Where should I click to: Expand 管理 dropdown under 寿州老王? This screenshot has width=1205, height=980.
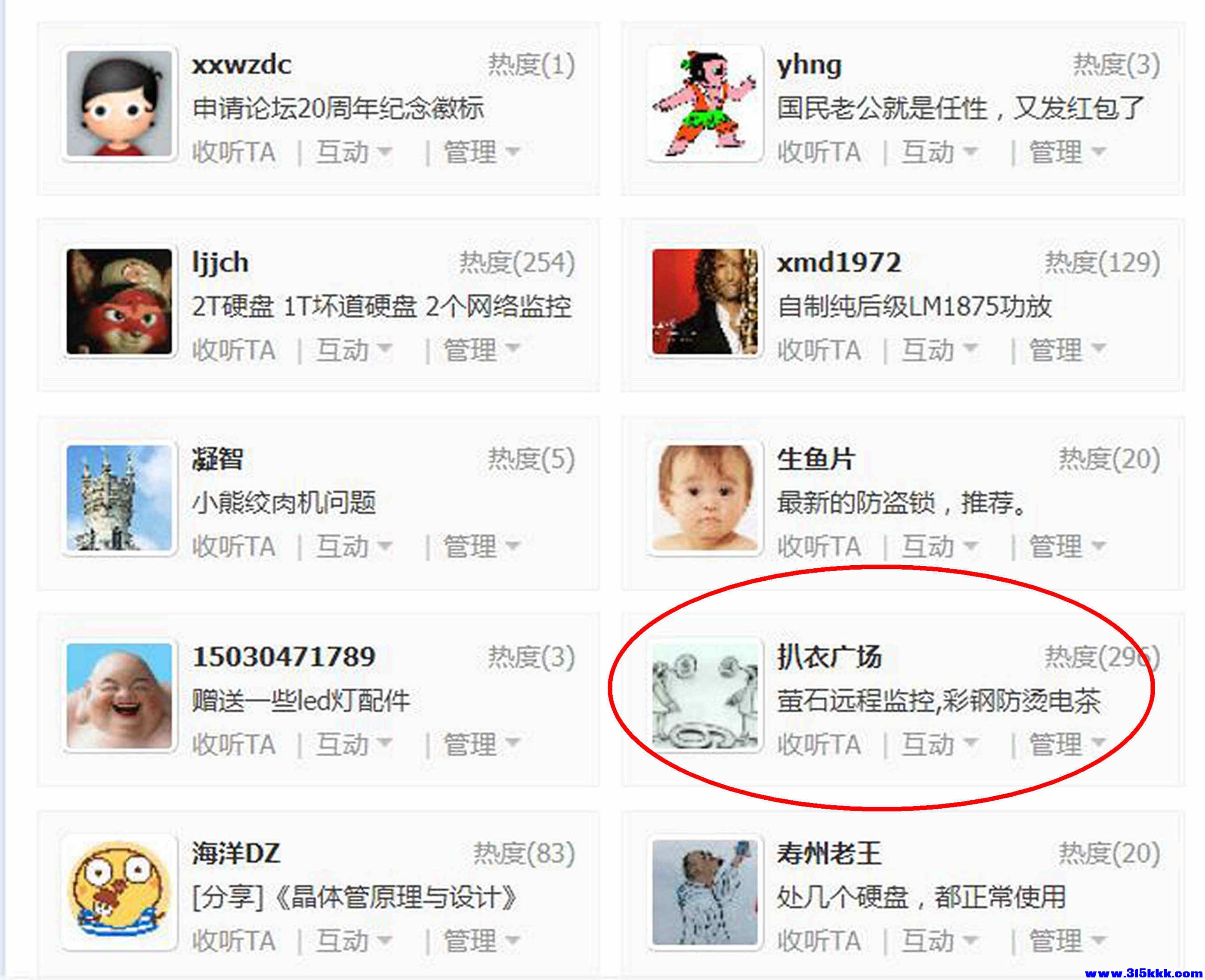coord(1067,940)
